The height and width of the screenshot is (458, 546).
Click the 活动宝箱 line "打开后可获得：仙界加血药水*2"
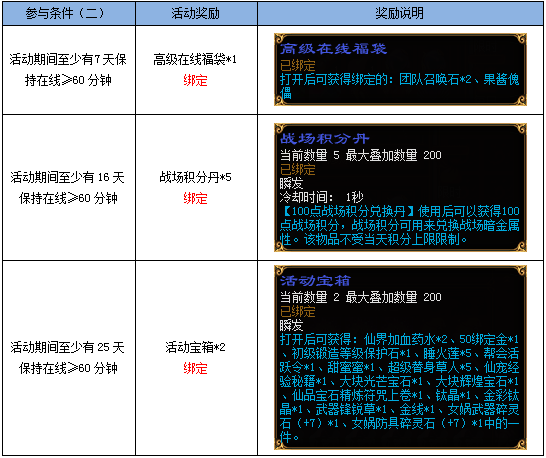(364, 339)
